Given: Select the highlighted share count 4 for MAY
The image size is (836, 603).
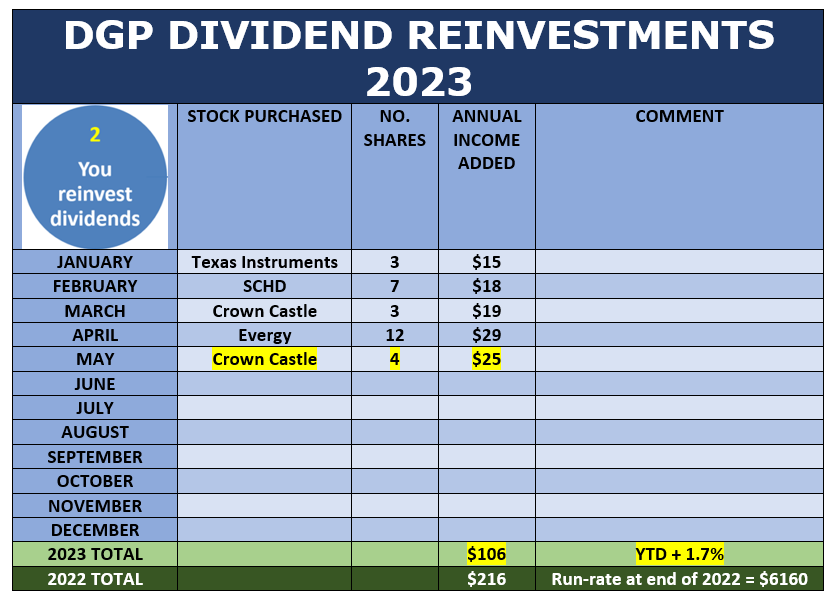Looking at the screenshot, I should click(395, 359).
